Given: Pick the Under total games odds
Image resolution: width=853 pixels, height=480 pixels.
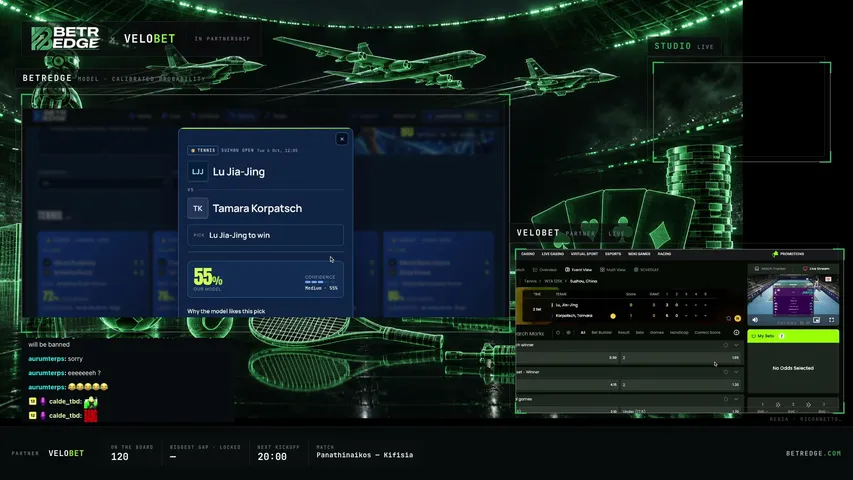Looking at the screenshot, I should pyautogui.click(x=681, y=411).
